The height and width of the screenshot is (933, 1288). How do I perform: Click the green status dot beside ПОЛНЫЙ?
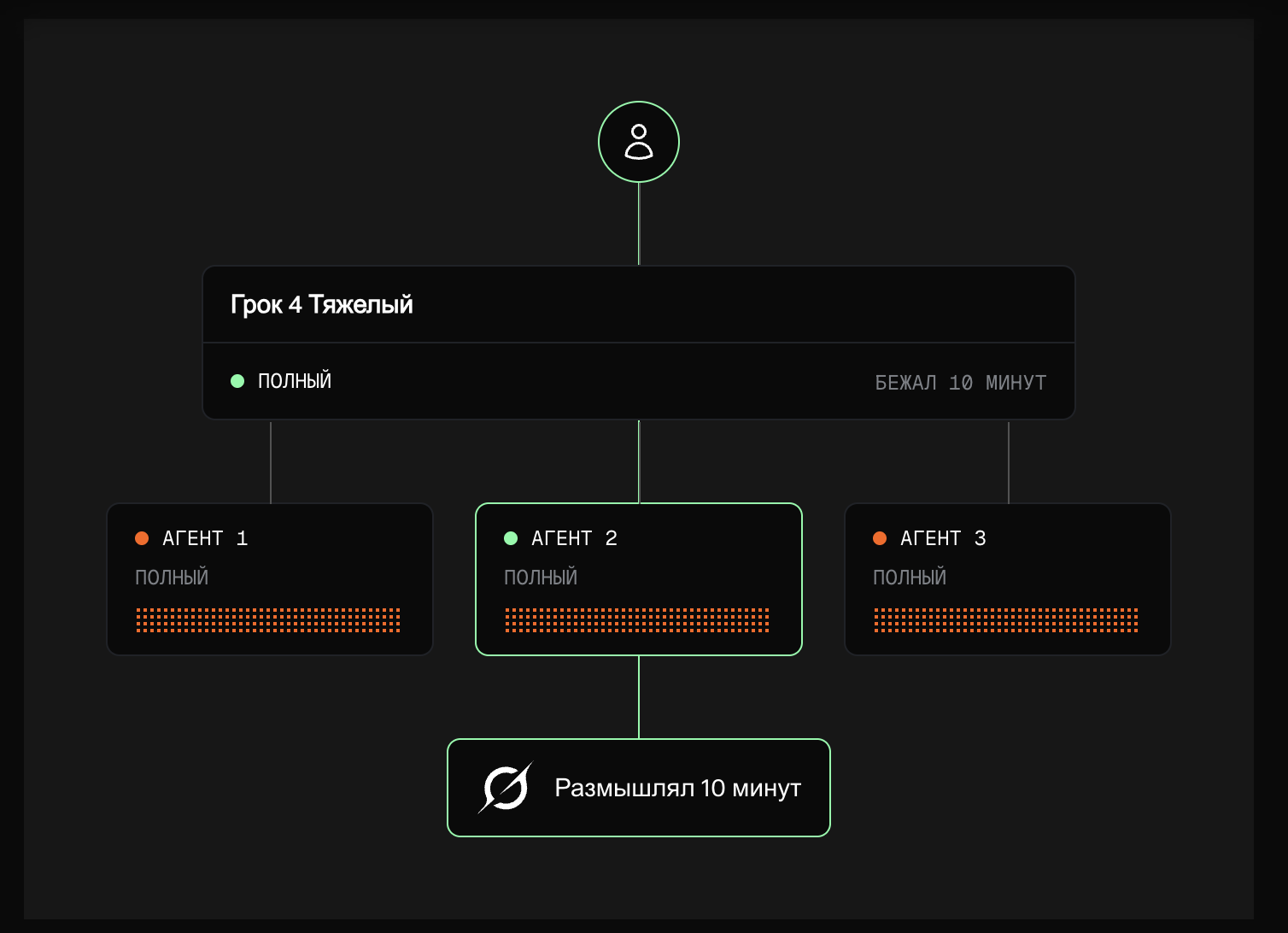(x=237, y=381)
